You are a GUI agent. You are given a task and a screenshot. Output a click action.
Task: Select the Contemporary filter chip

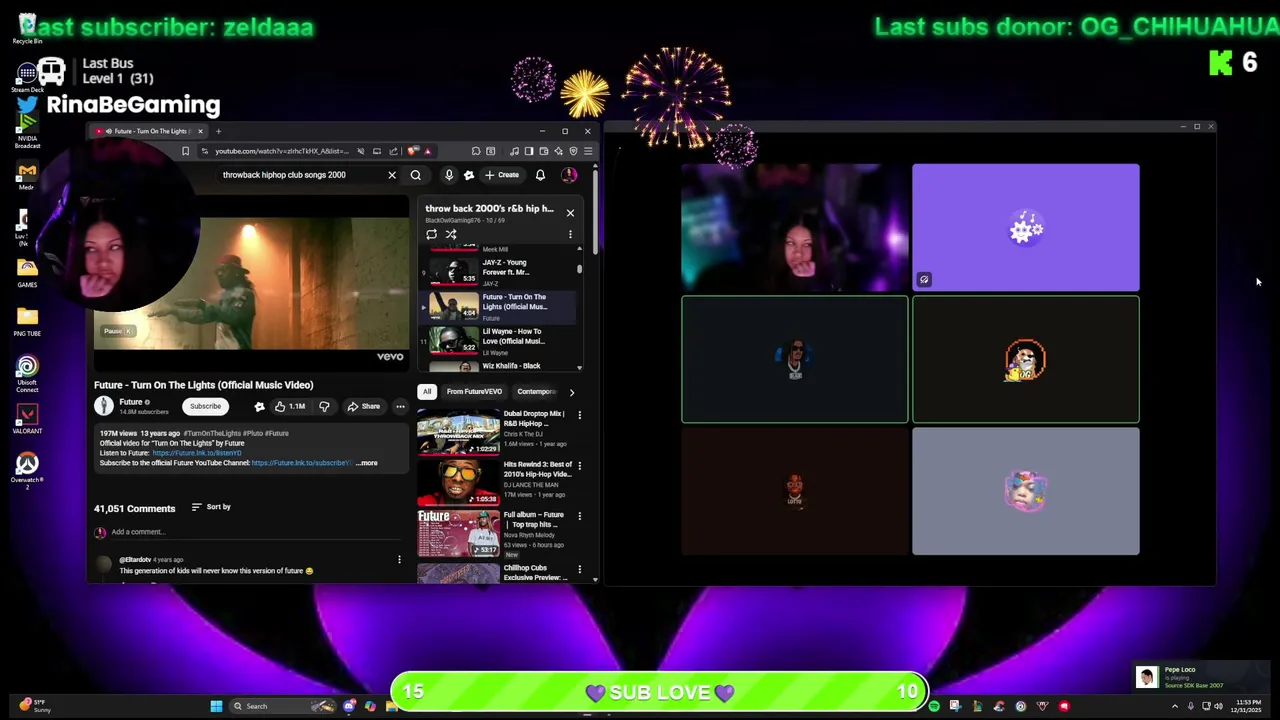click(537, 392)
